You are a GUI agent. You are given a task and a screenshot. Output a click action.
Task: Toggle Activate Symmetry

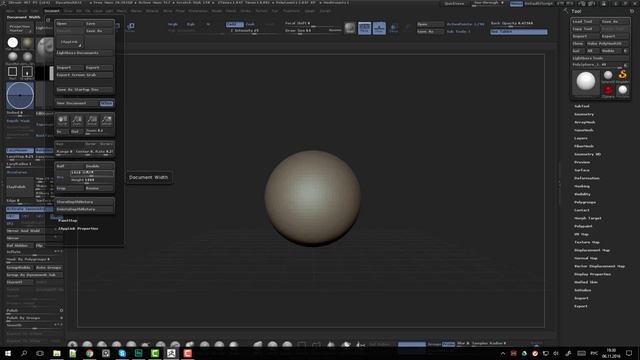(x=29, y=209)
